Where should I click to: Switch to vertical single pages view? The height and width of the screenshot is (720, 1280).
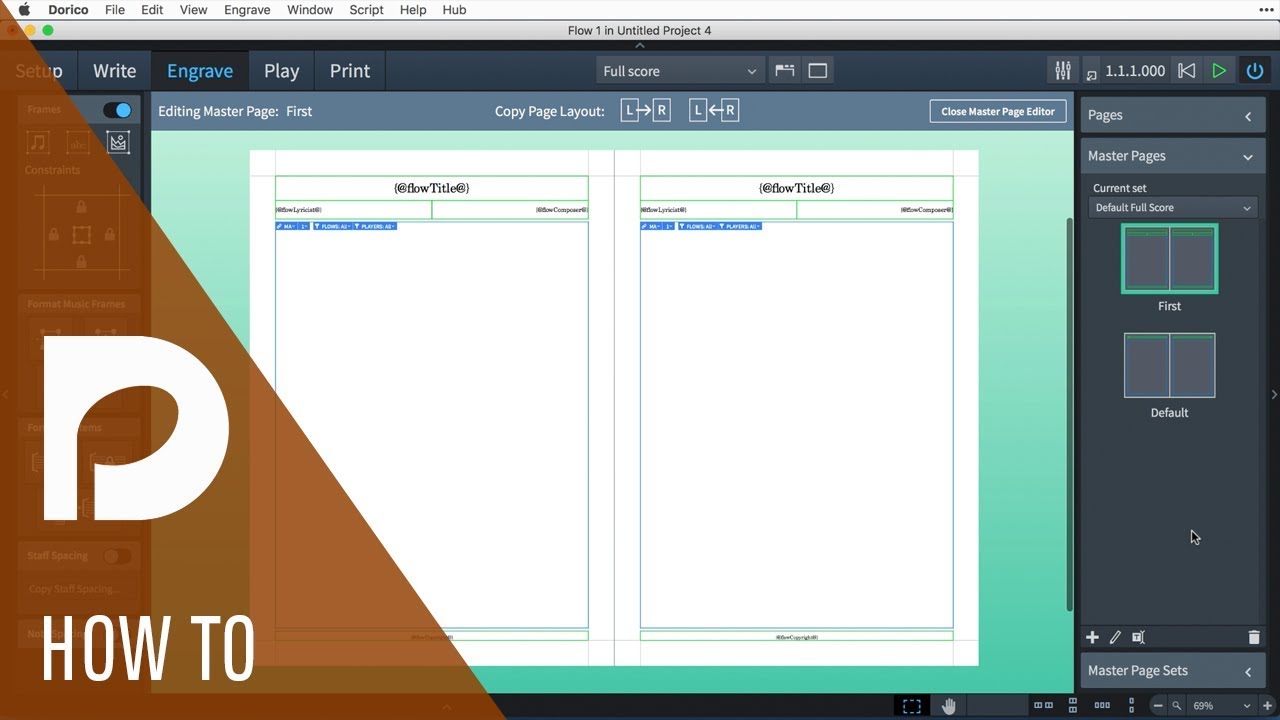point(1133,706)
